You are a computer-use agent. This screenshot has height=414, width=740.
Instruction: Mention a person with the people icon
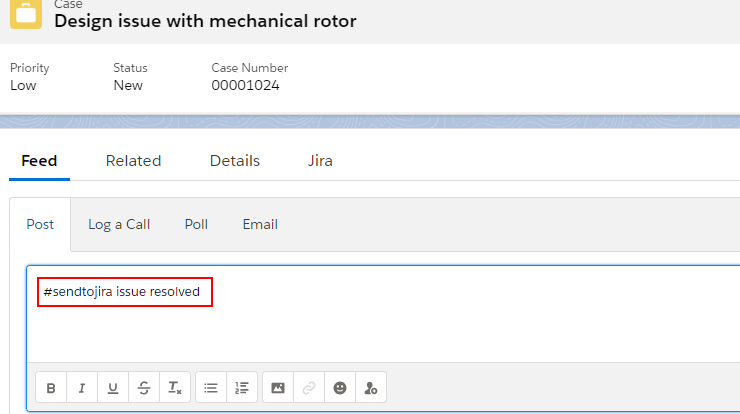click(371, 388)
